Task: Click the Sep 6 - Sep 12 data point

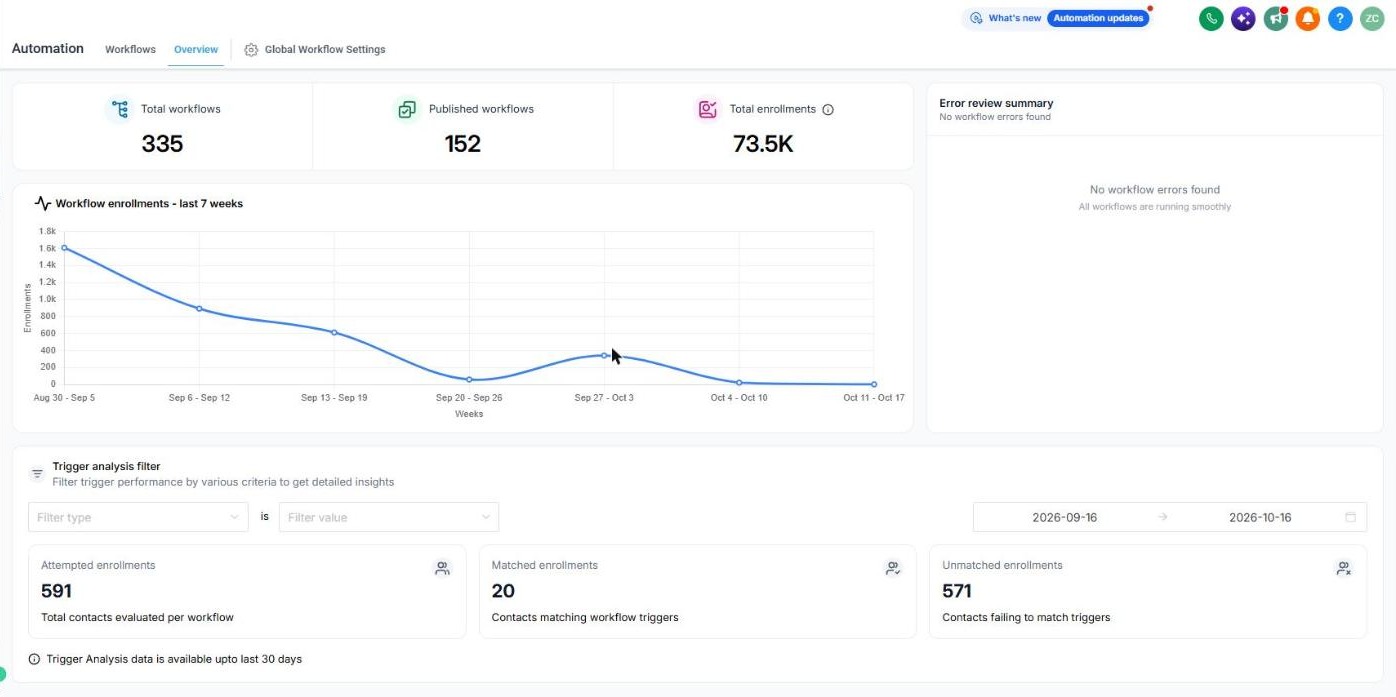Action: pyautogui.click(x=199, y=308)
